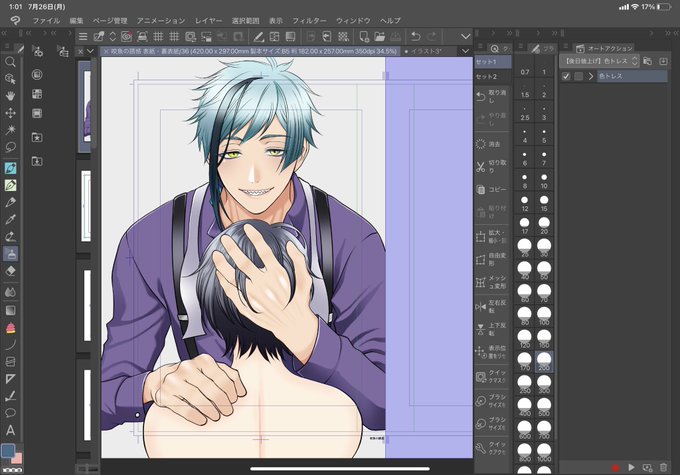Viewport: 680px width, 475px height.
Task: Click the up-down stepper in command bar
Action: click(x=112, y=36)
